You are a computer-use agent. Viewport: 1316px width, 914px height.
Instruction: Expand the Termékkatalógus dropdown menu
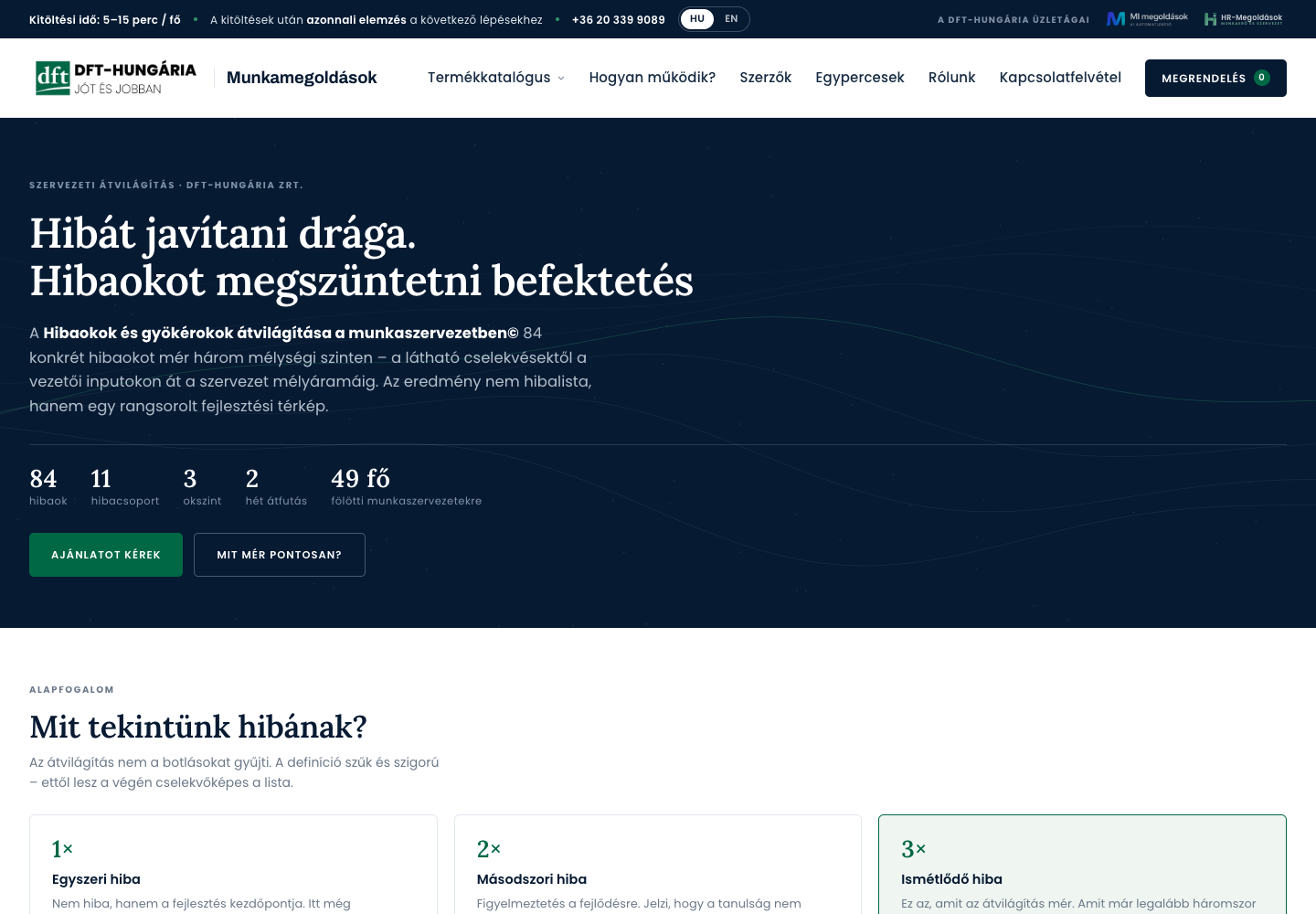(496, 78)
